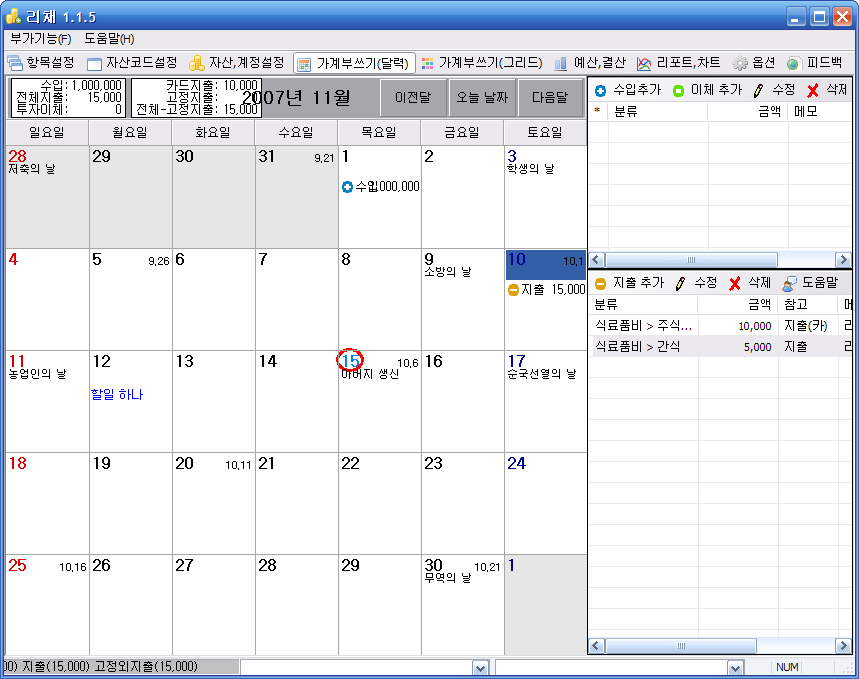The width and height of the screenshot is (859, 679).
Task: Expand the first status bar dropdown
Action: pos(480,668)
